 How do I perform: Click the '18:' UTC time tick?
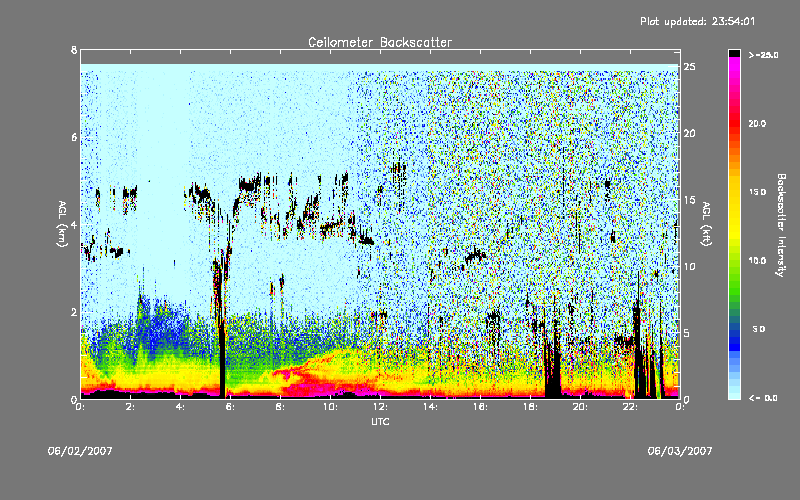530,407
